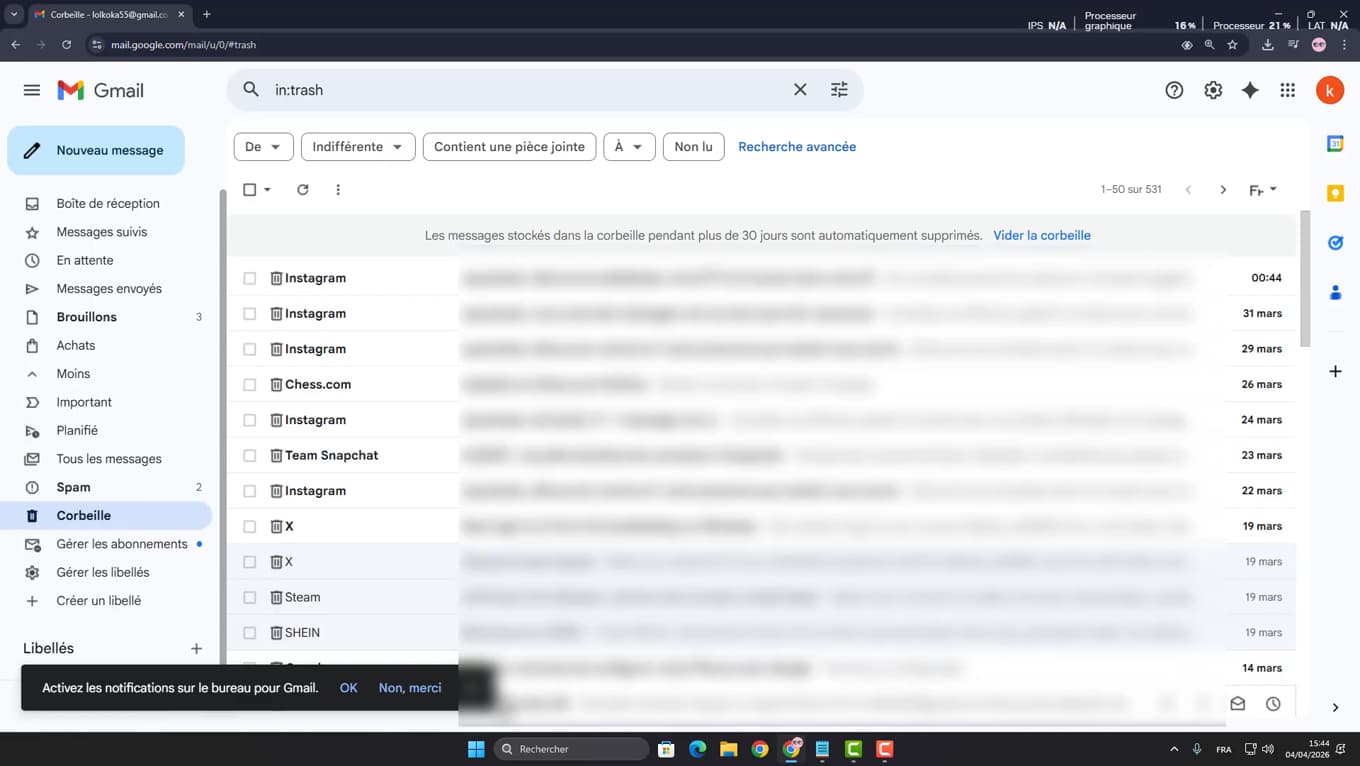This screenshot has height=766, width=1360.
Task: Check the 31 mars Instagram message checkbox
Action: [250, 314]
